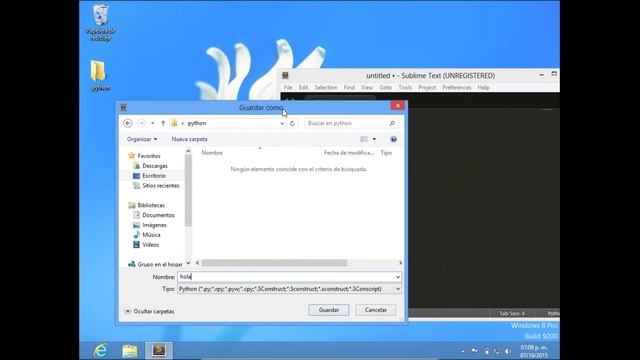The width and height of the screenshot is (640, 360).
Task: Open the Tipo file type dropdown
Action: click(x=289, y=289)
